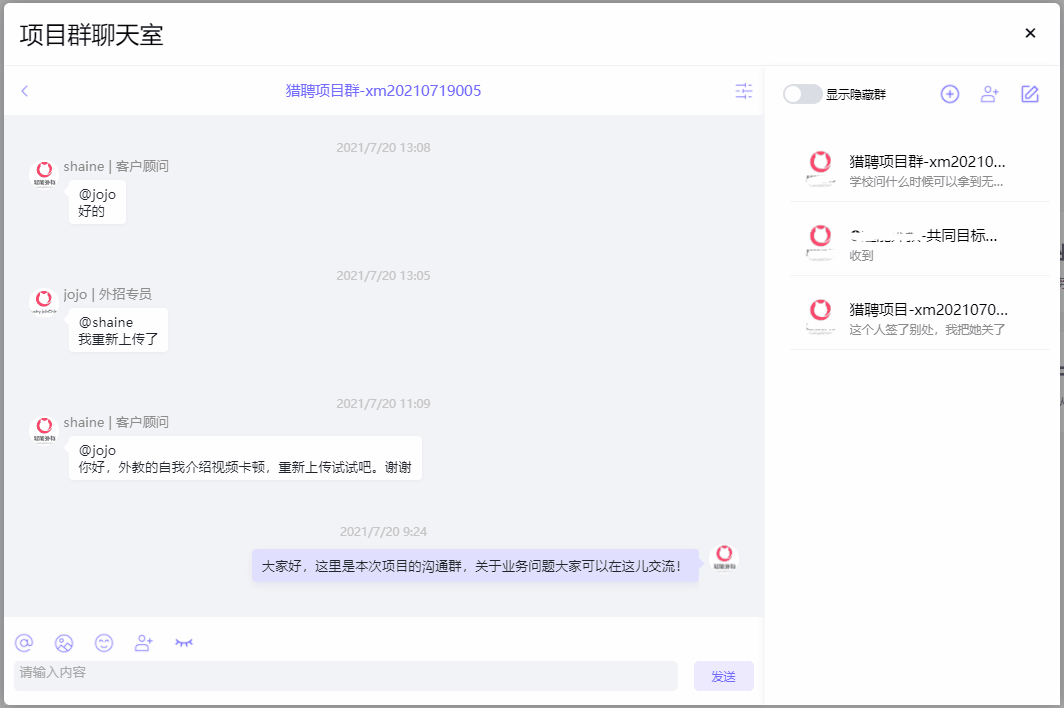Open chat settings sliders icon

tap(744, 91)
